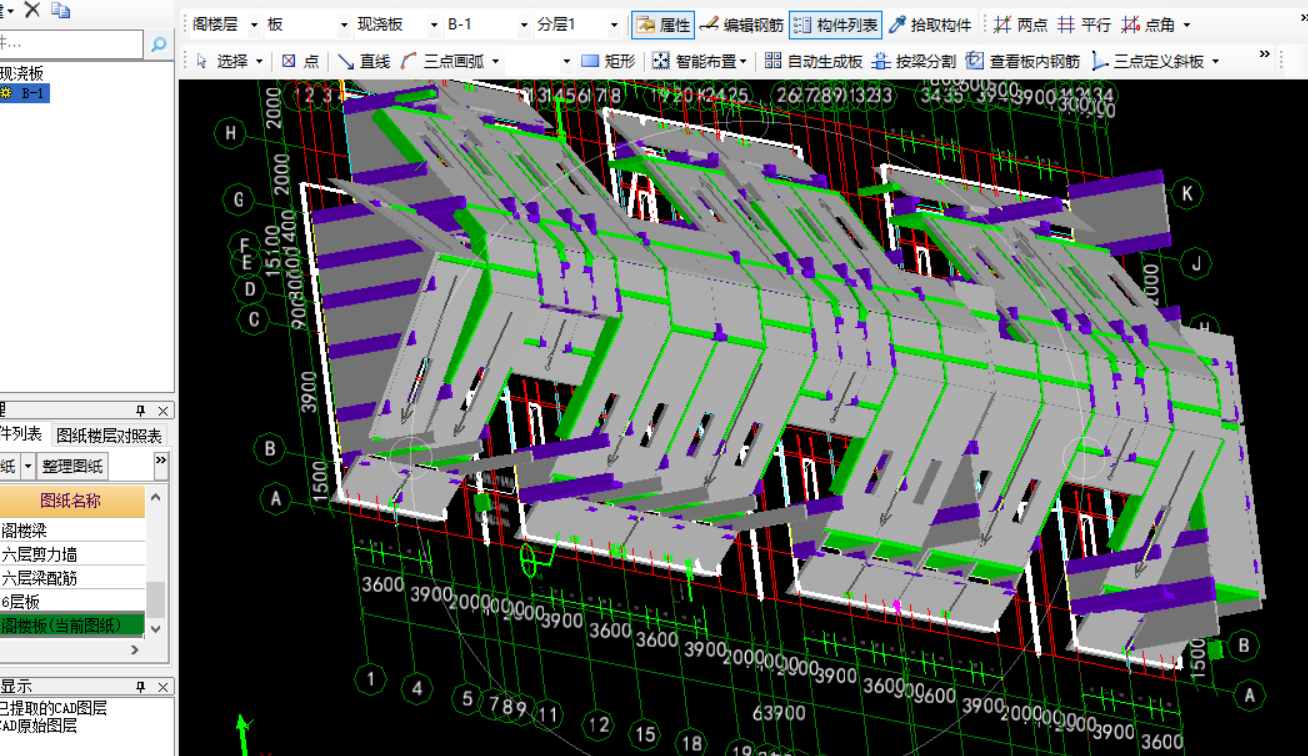Select the 六层剪力墙 drawing row
The image size is (1308, 756).
(72, 554)
